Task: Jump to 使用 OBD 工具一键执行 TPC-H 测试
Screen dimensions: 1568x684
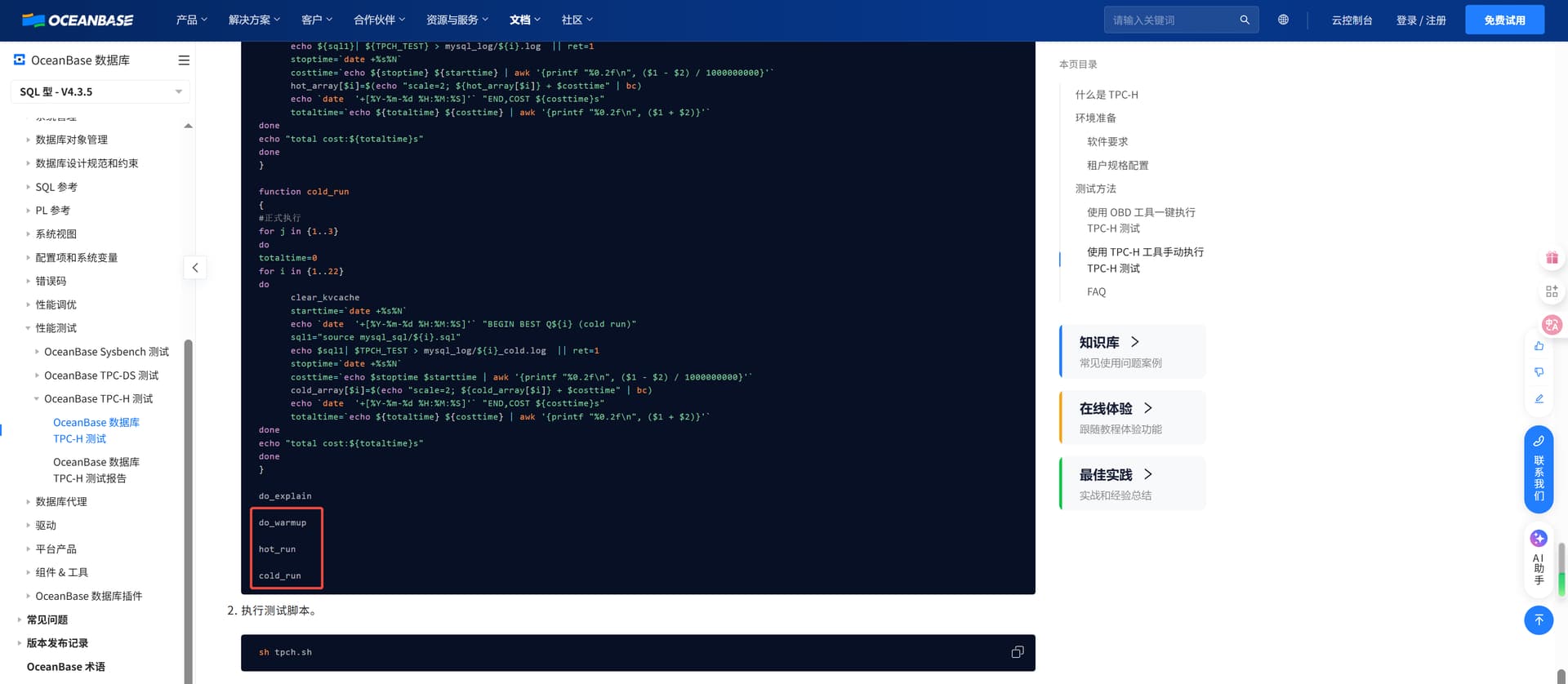Action: tap(1141, 220)
